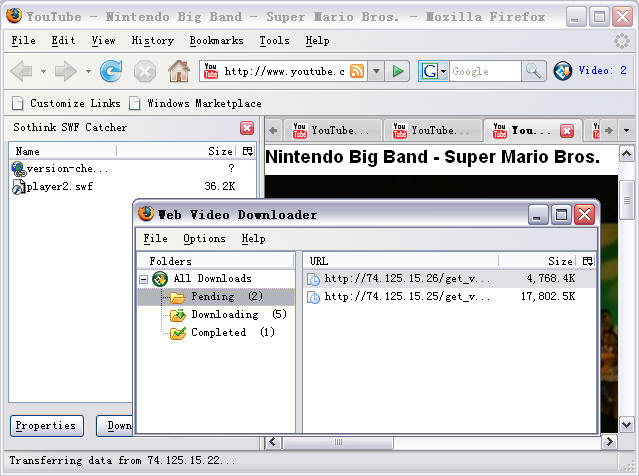639x476 pixels.
Task: Open the list all tabs dropdown
Action: (626, 130)
